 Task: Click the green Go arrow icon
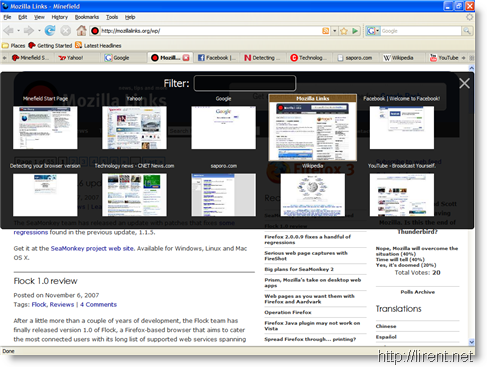[355, 31]
